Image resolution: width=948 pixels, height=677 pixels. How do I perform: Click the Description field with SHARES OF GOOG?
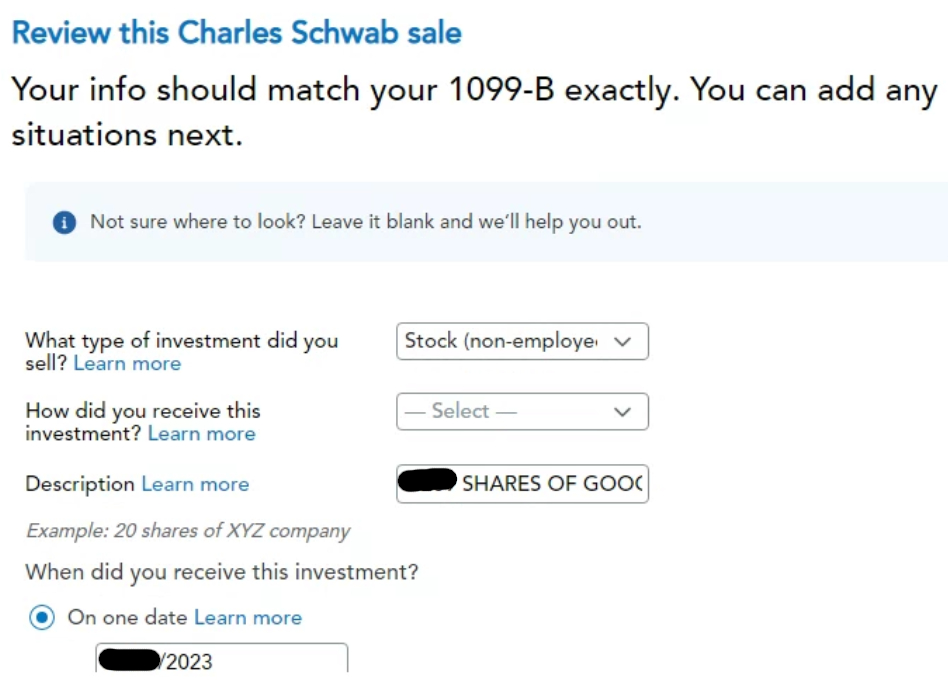pyautogui.click(x=522, y=484)
